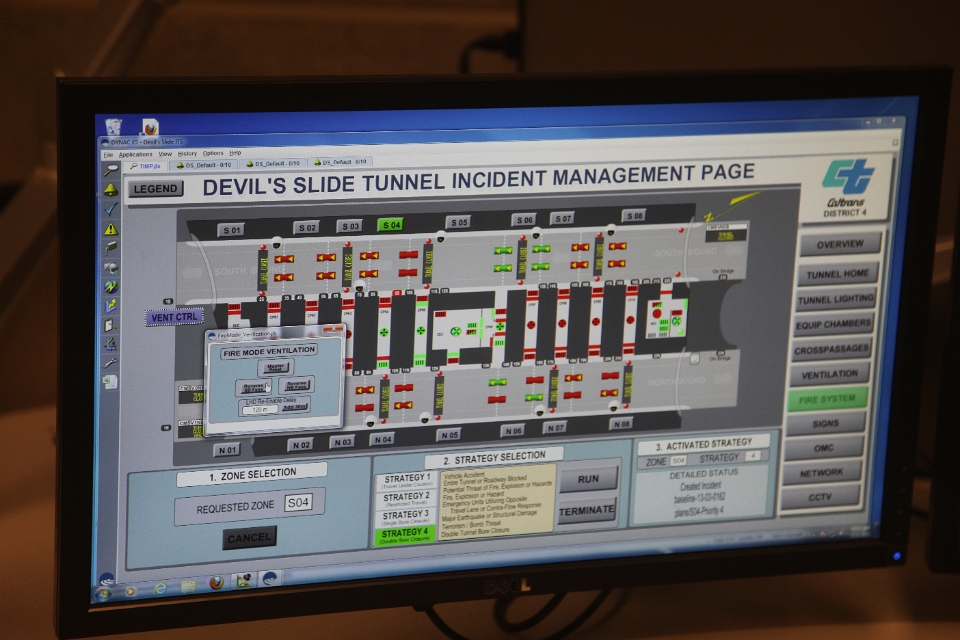Click the Windows Start button
Screen dimensions: 960x640
tap(104, 593)
